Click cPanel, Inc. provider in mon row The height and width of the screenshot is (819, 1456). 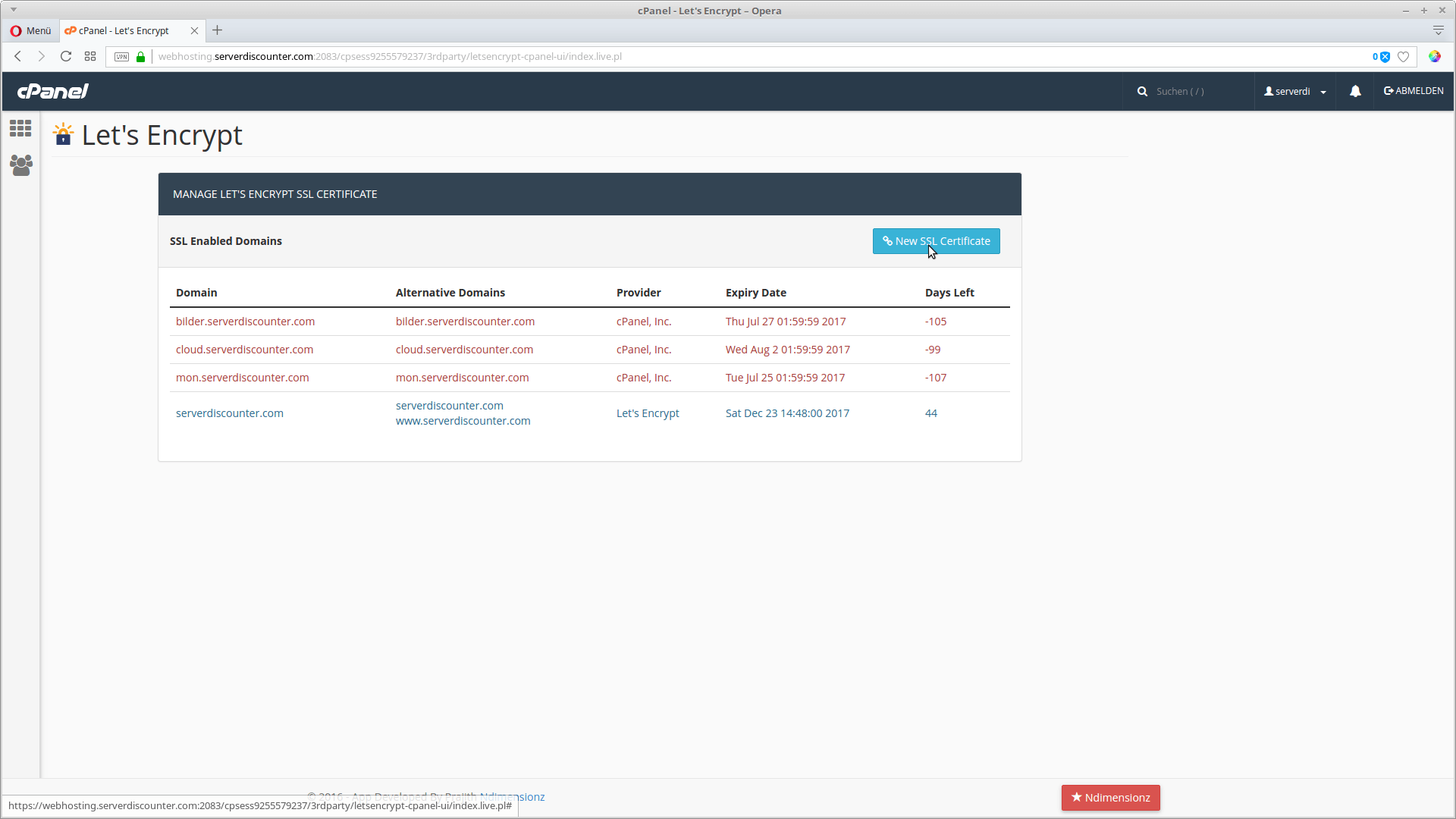coord(644,378)
